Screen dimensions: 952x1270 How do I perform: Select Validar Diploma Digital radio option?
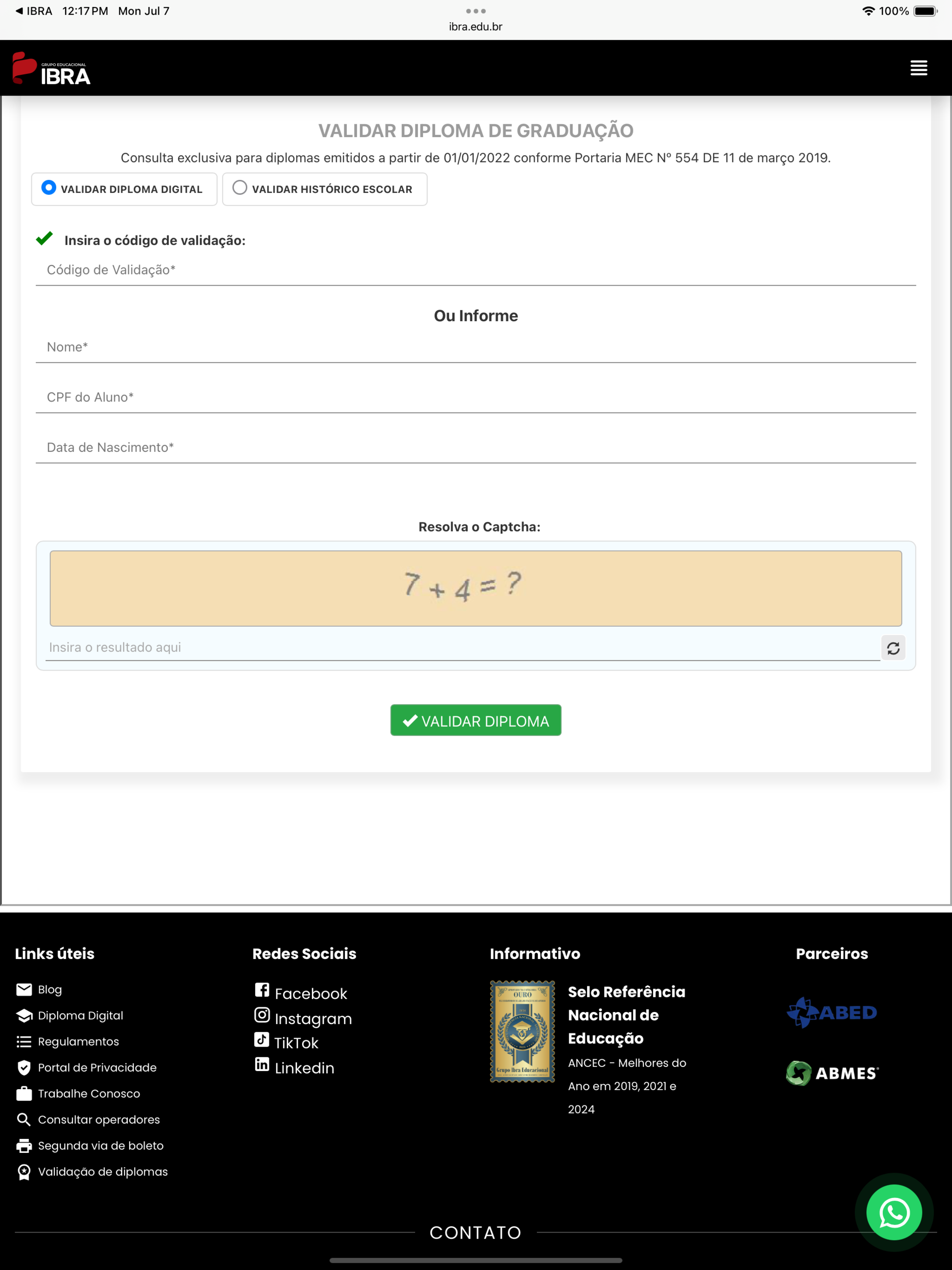(49, 188)
